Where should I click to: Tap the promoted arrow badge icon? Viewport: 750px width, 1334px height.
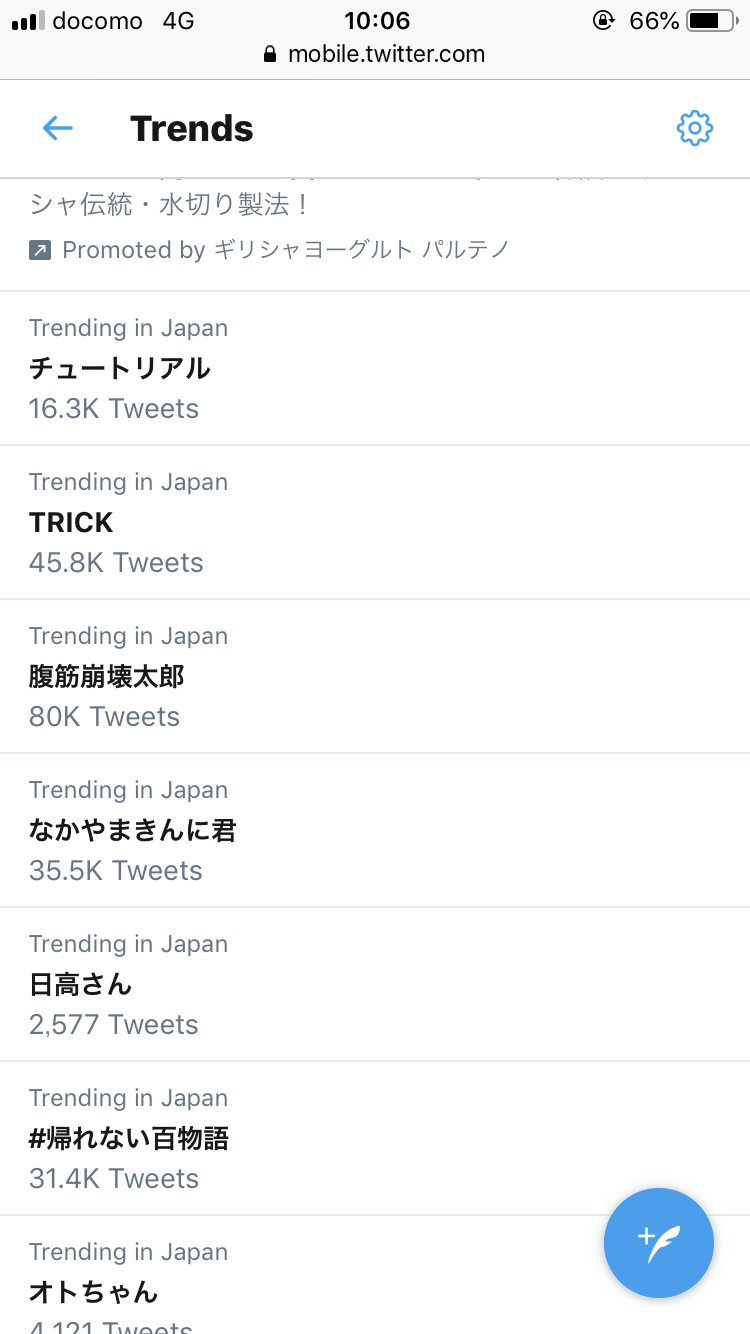(x=40, y=250)
